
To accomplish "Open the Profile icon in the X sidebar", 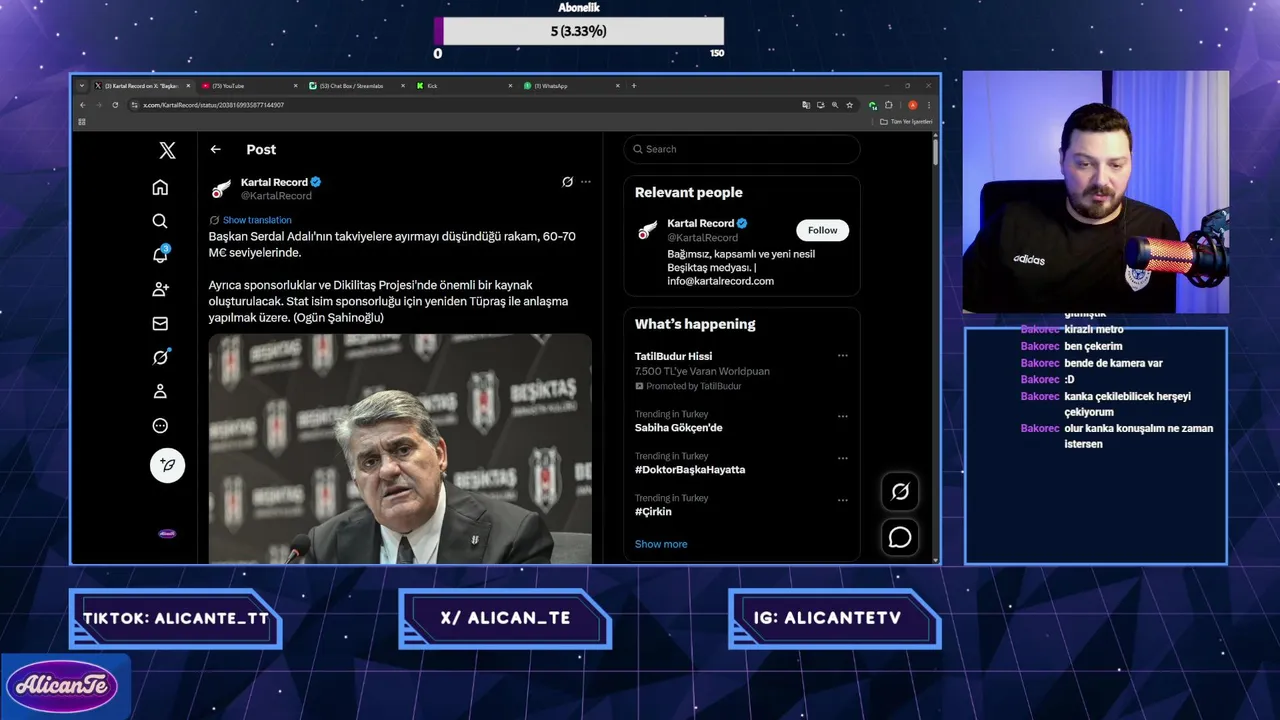I will pos(160,391).
